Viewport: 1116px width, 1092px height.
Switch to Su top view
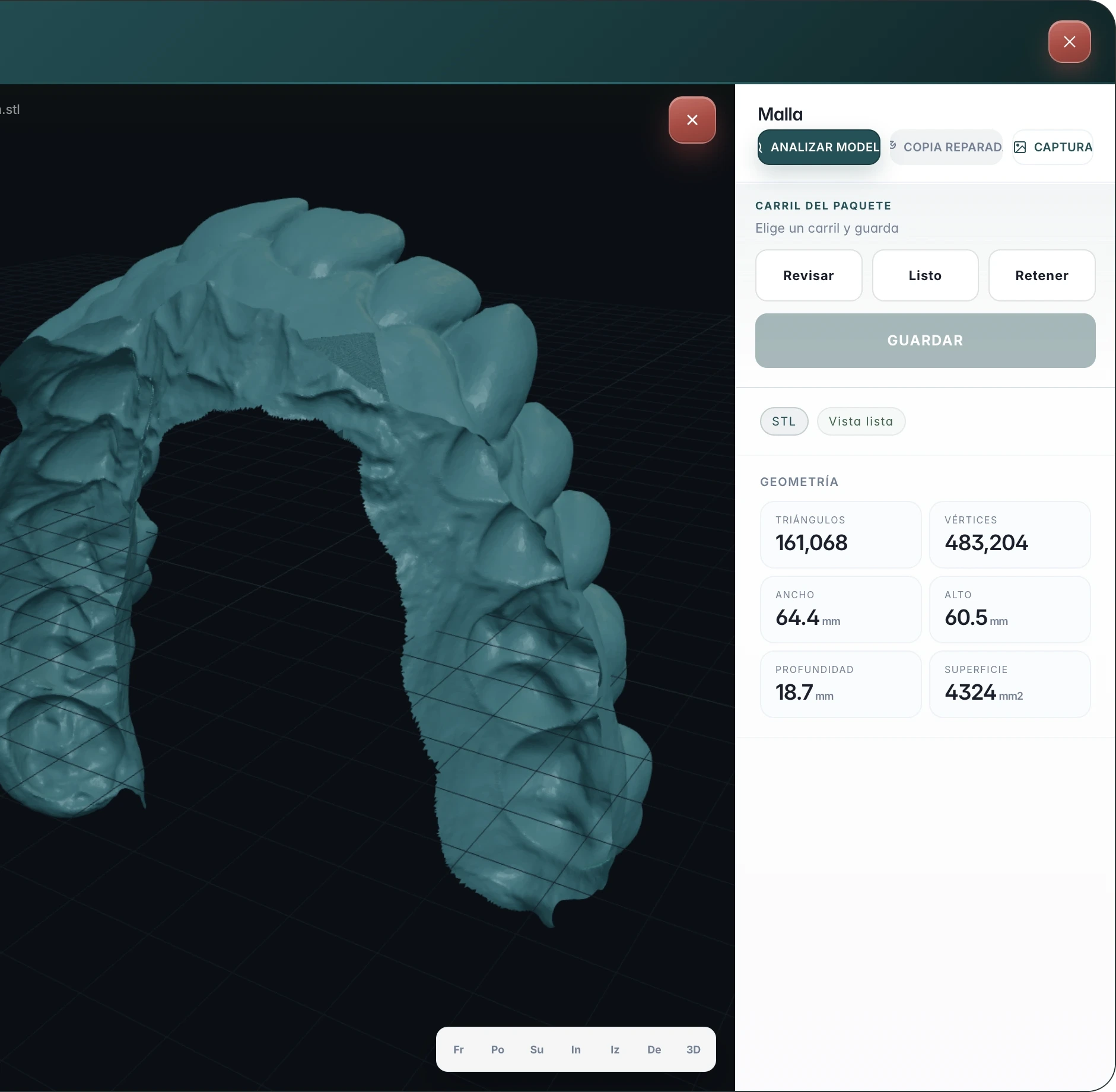coord(536,1049)
